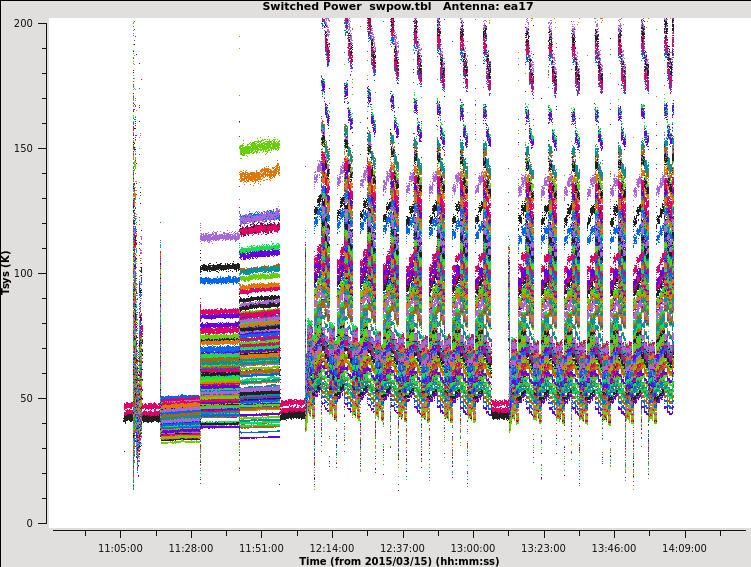
Task: Select the 12:14:00 time tick label
Action: point(331,548)
